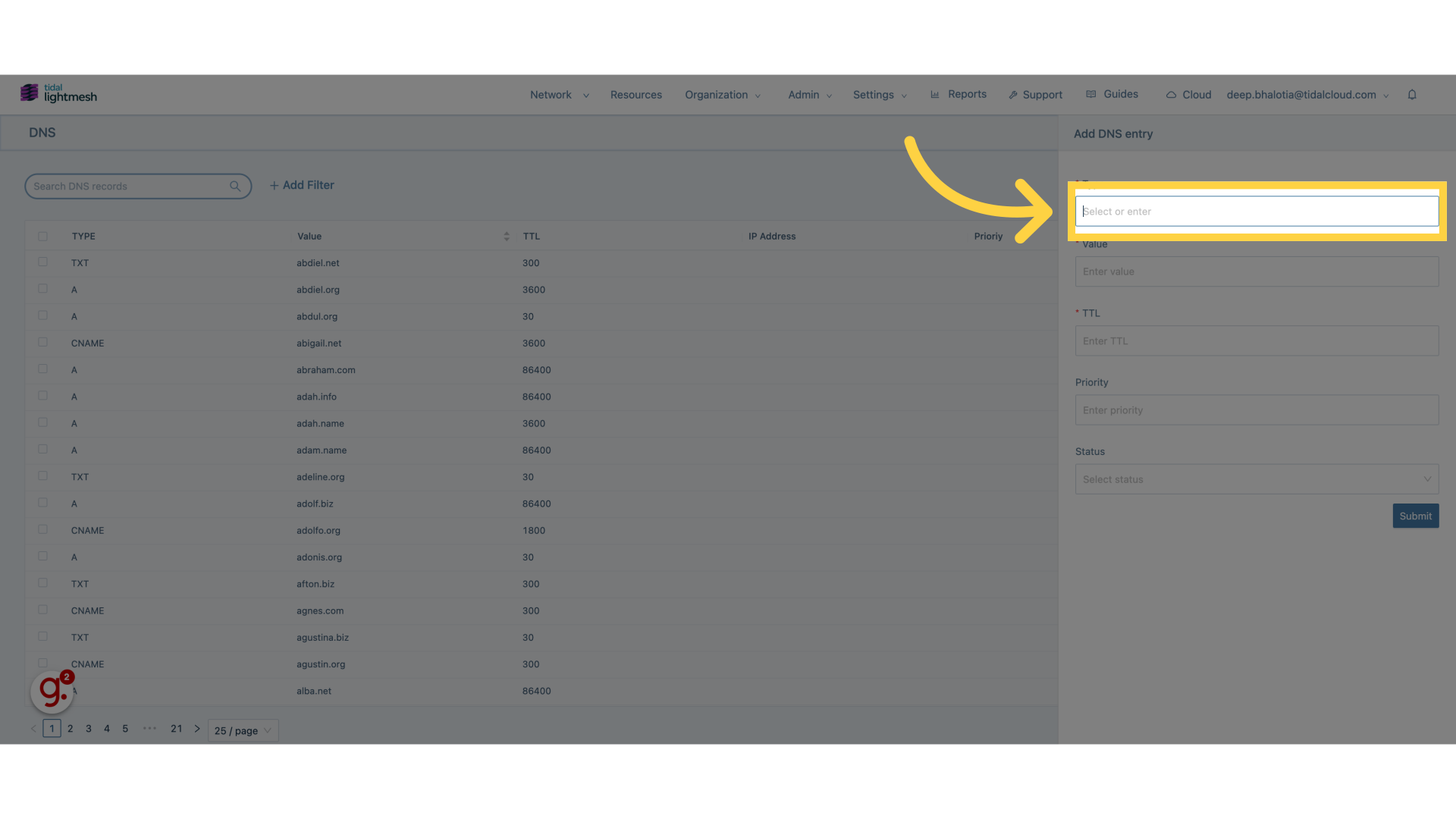The width and height of the screenshot is (1456, 819).
Task: Click the TTL column header
Action: click(532, 237)
